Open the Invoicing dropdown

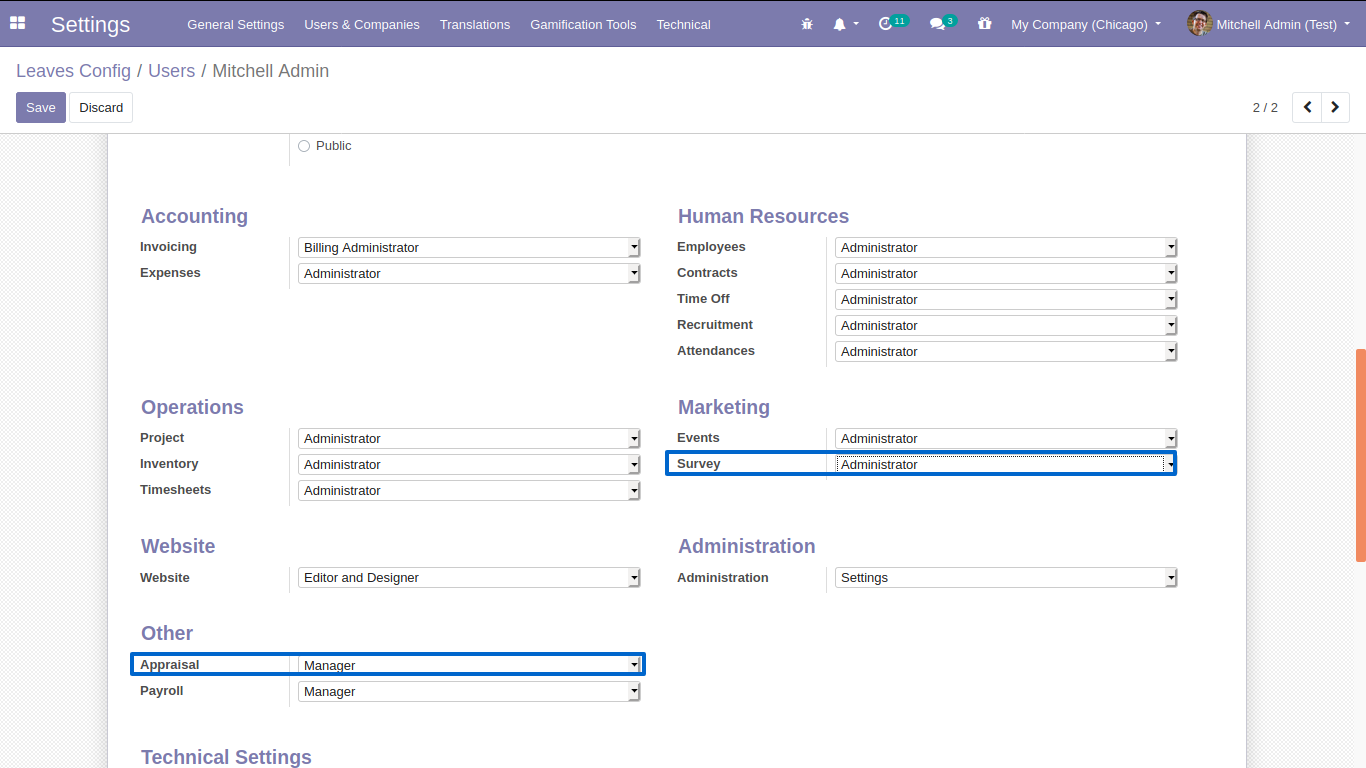(x=469, y=247)
